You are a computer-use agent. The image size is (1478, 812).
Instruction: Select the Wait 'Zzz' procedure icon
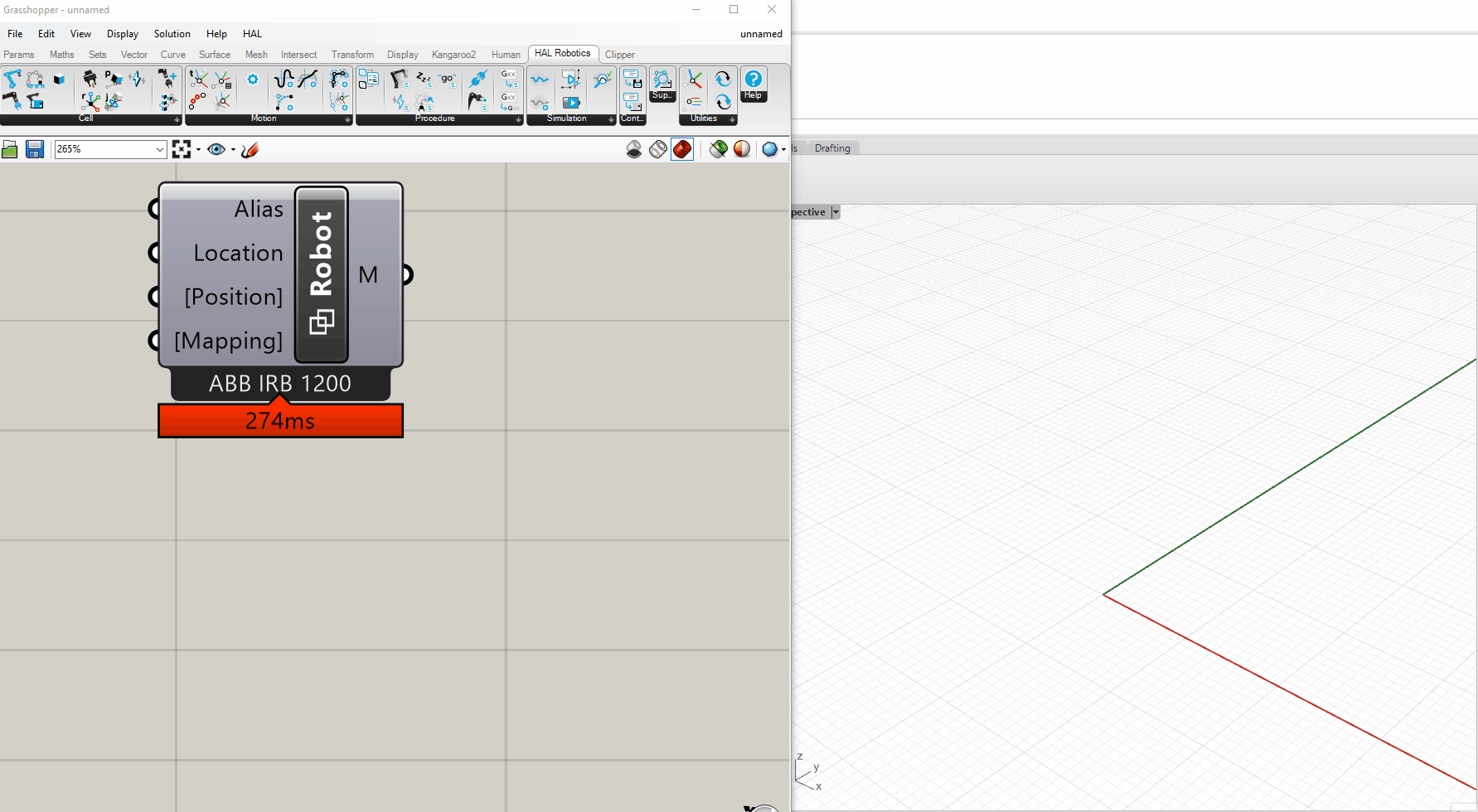(x=424, y=80)
